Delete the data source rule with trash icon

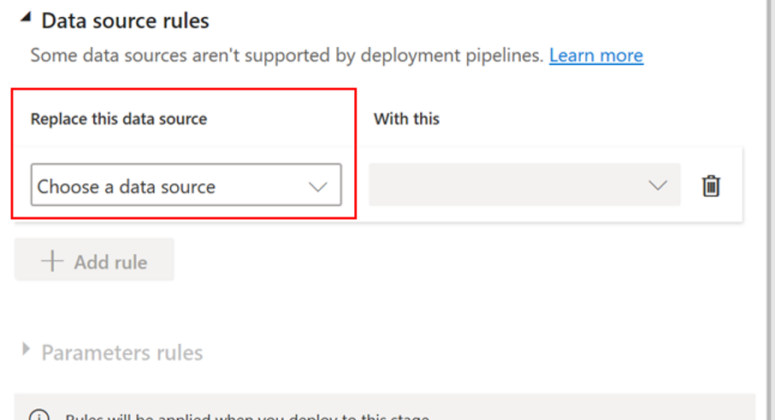[x=711, y=186]
